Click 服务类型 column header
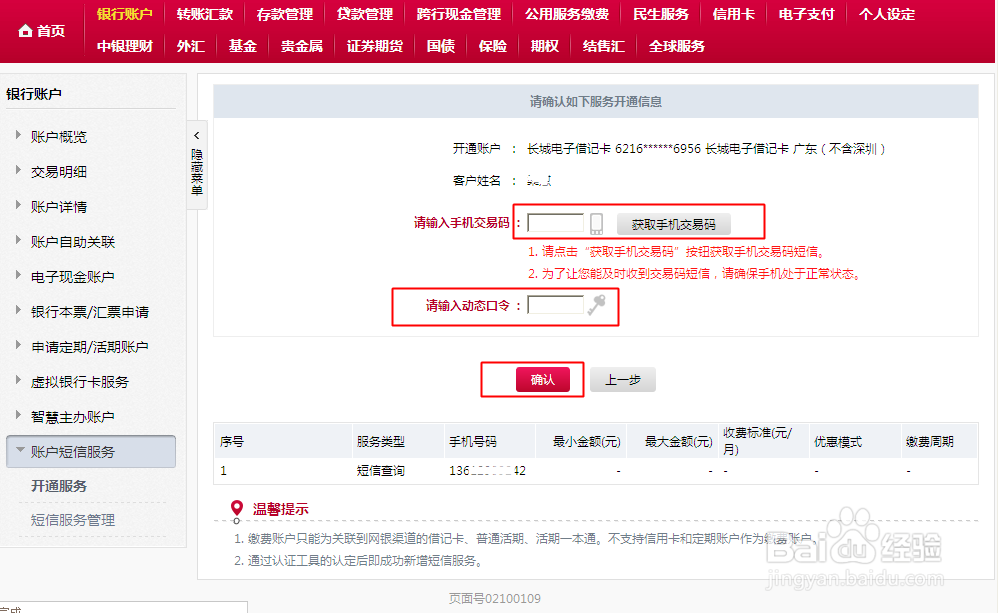 [381, 442]
